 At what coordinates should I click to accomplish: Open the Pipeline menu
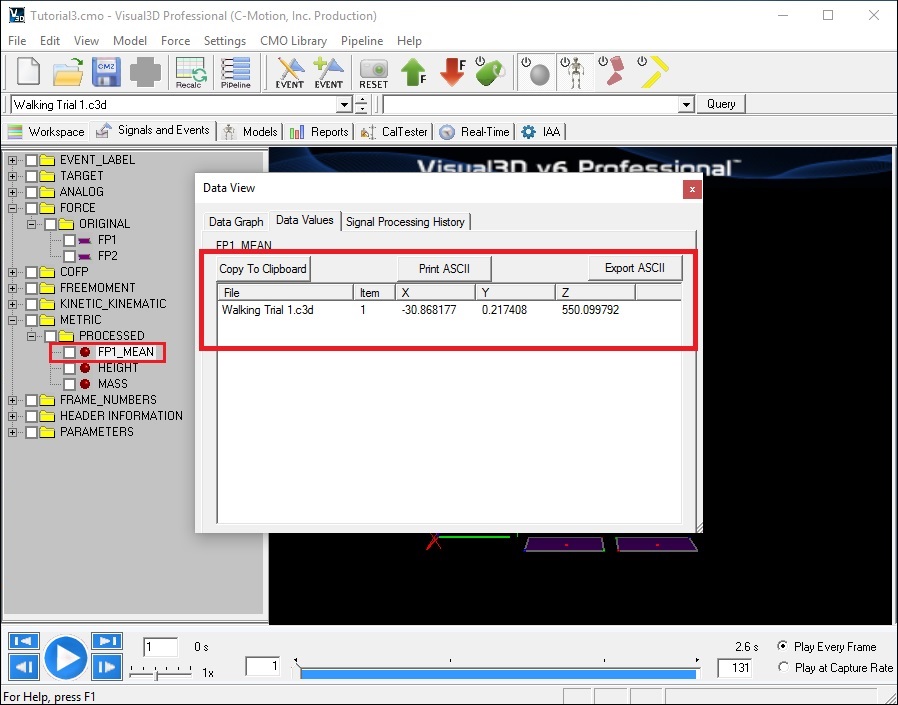click(x=361, y=41)
